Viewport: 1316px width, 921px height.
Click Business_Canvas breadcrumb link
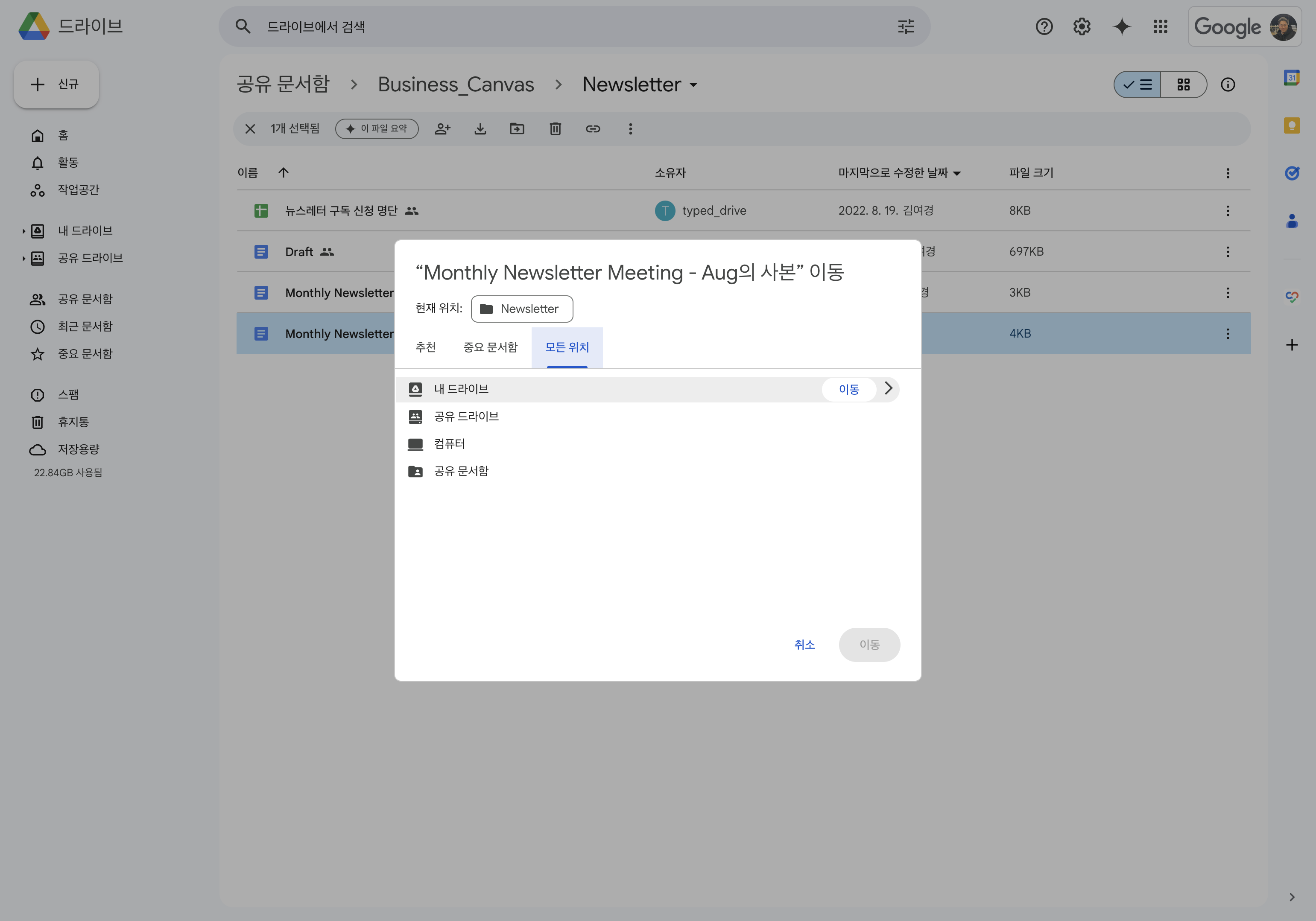[x=456, y=85]
